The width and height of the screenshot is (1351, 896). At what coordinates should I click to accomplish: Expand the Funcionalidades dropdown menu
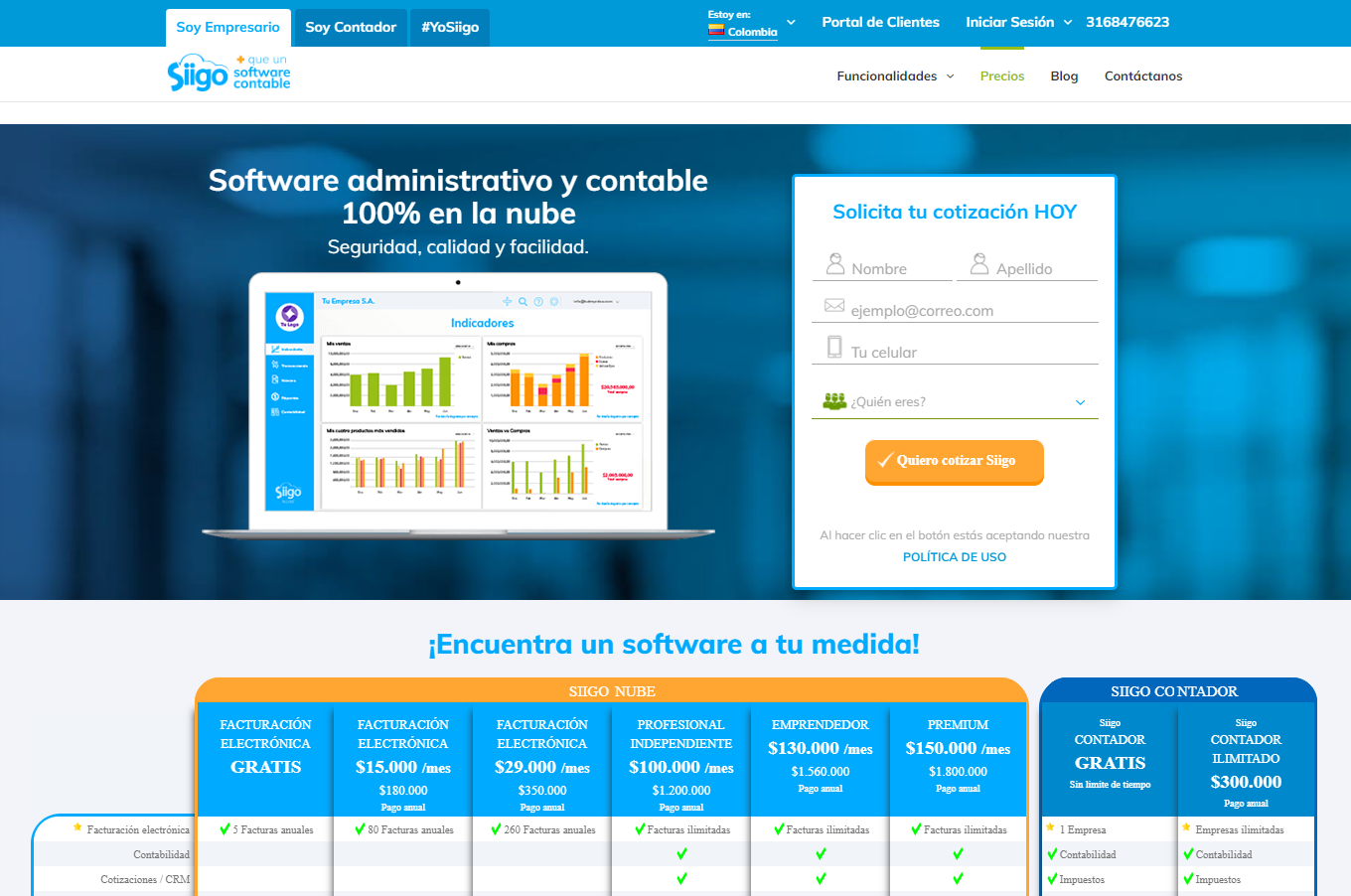894,75
